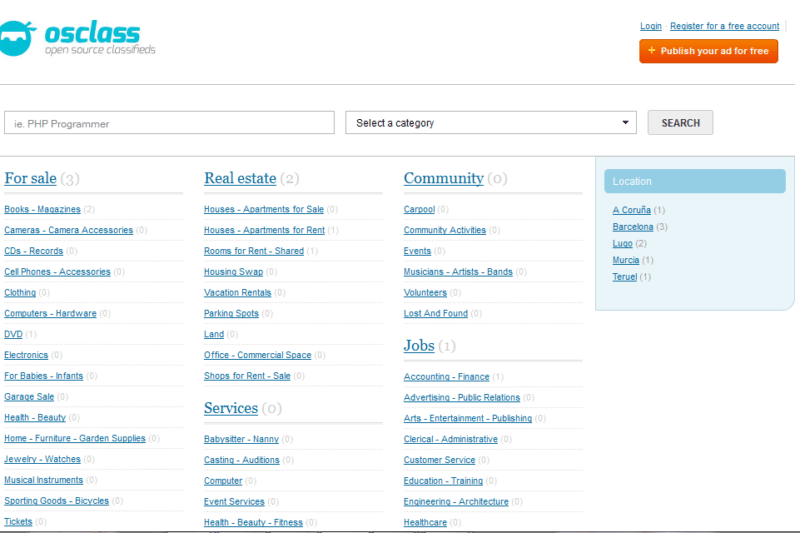Open the Electronics subcategory
Screen dimensions: 800x533
[x=26, y=355]
